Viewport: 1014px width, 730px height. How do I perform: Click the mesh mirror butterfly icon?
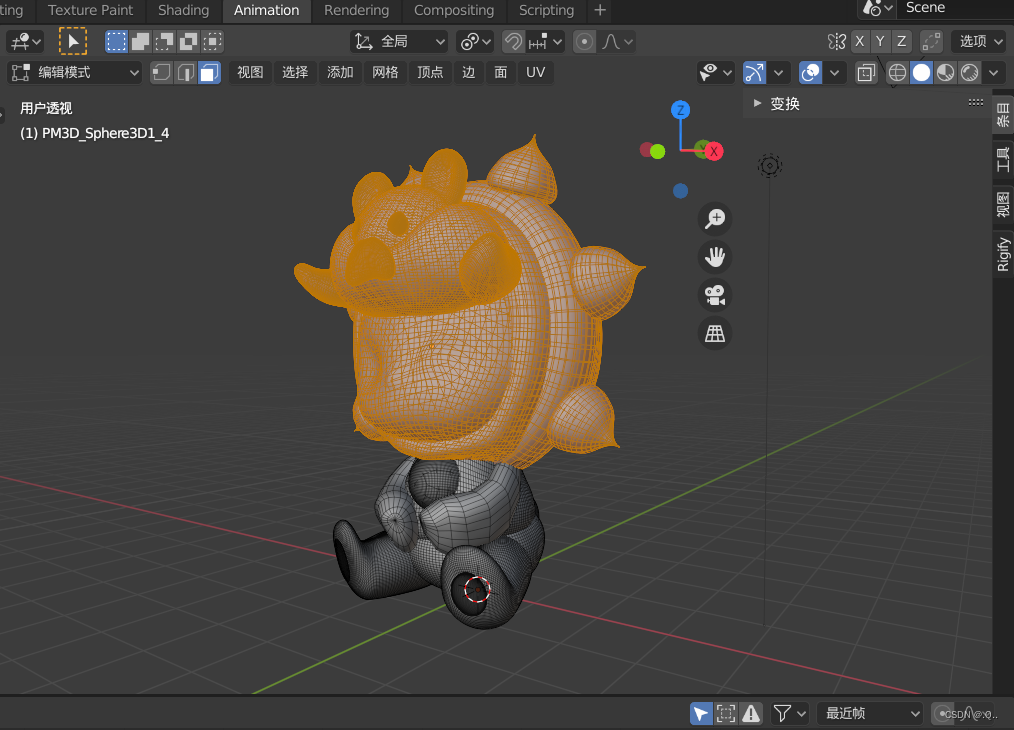click(837, 41)
